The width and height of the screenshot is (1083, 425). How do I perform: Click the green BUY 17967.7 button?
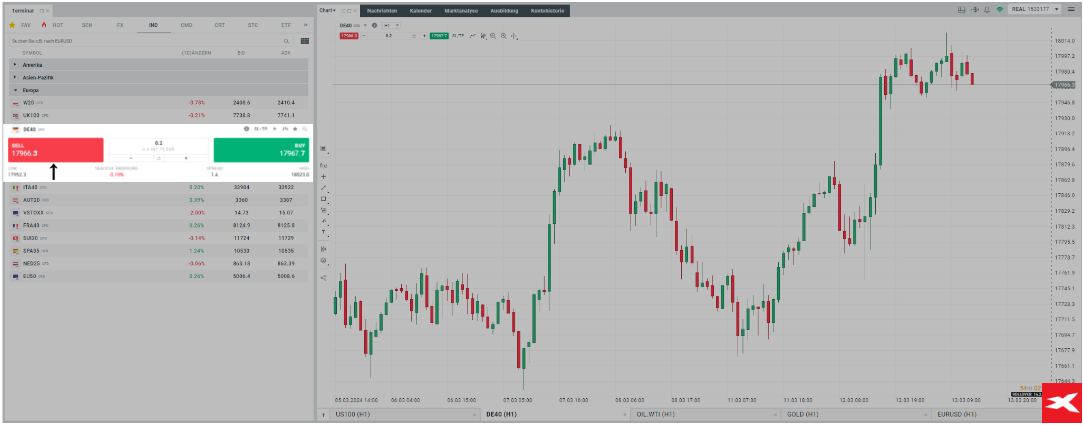(261, 150)
